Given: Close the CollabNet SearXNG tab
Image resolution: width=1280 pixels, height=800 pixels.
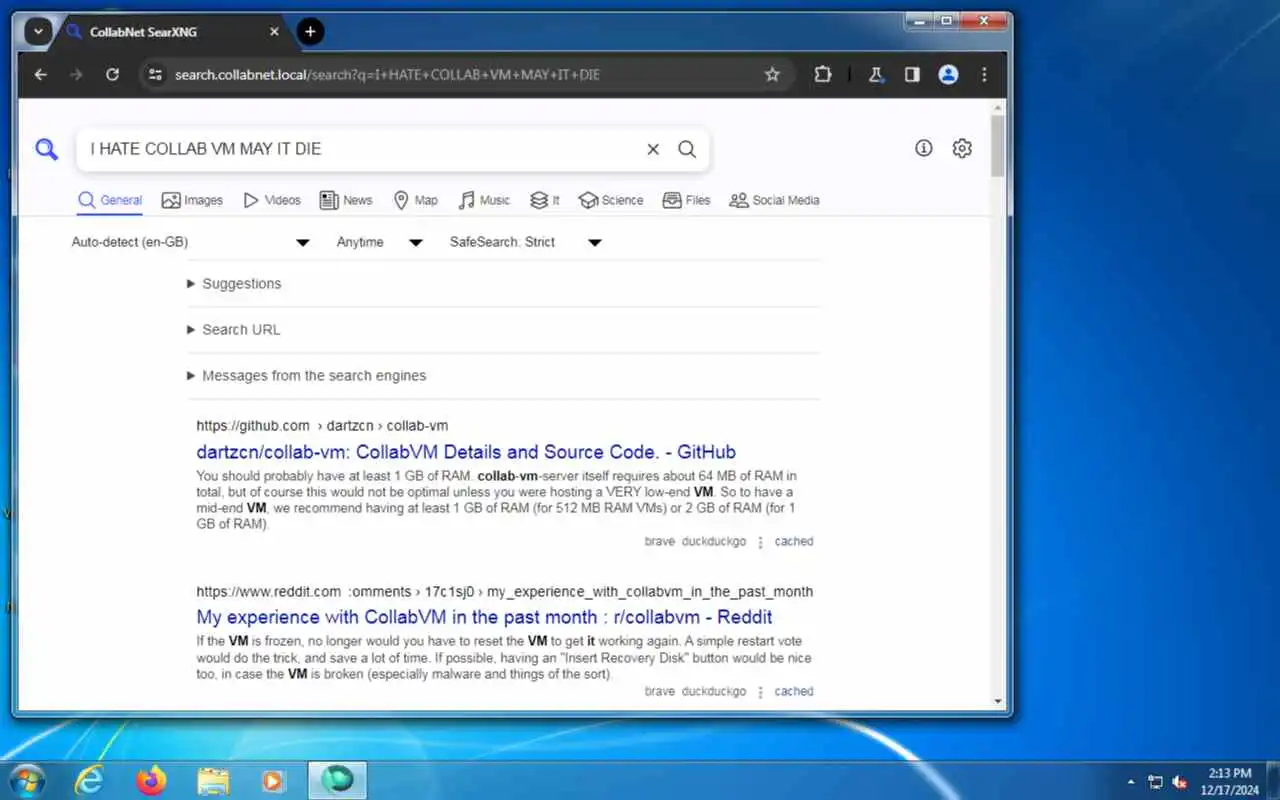Looking at the screenshot, I should tap(274, 32).
